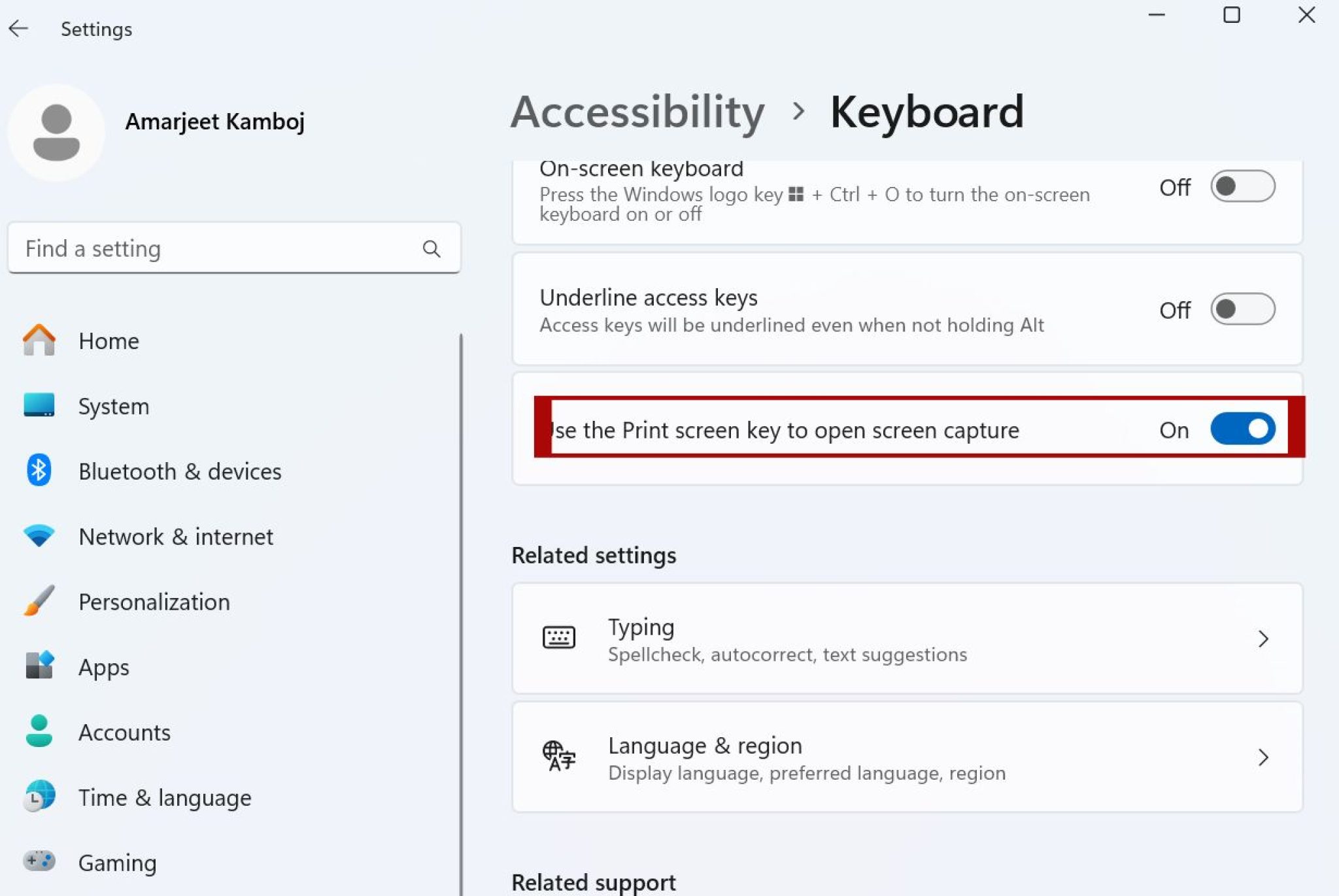Viewport: 1339px width, 896px height.
Task: Select Time & language in the sidebar
Action: coord(163,797)
